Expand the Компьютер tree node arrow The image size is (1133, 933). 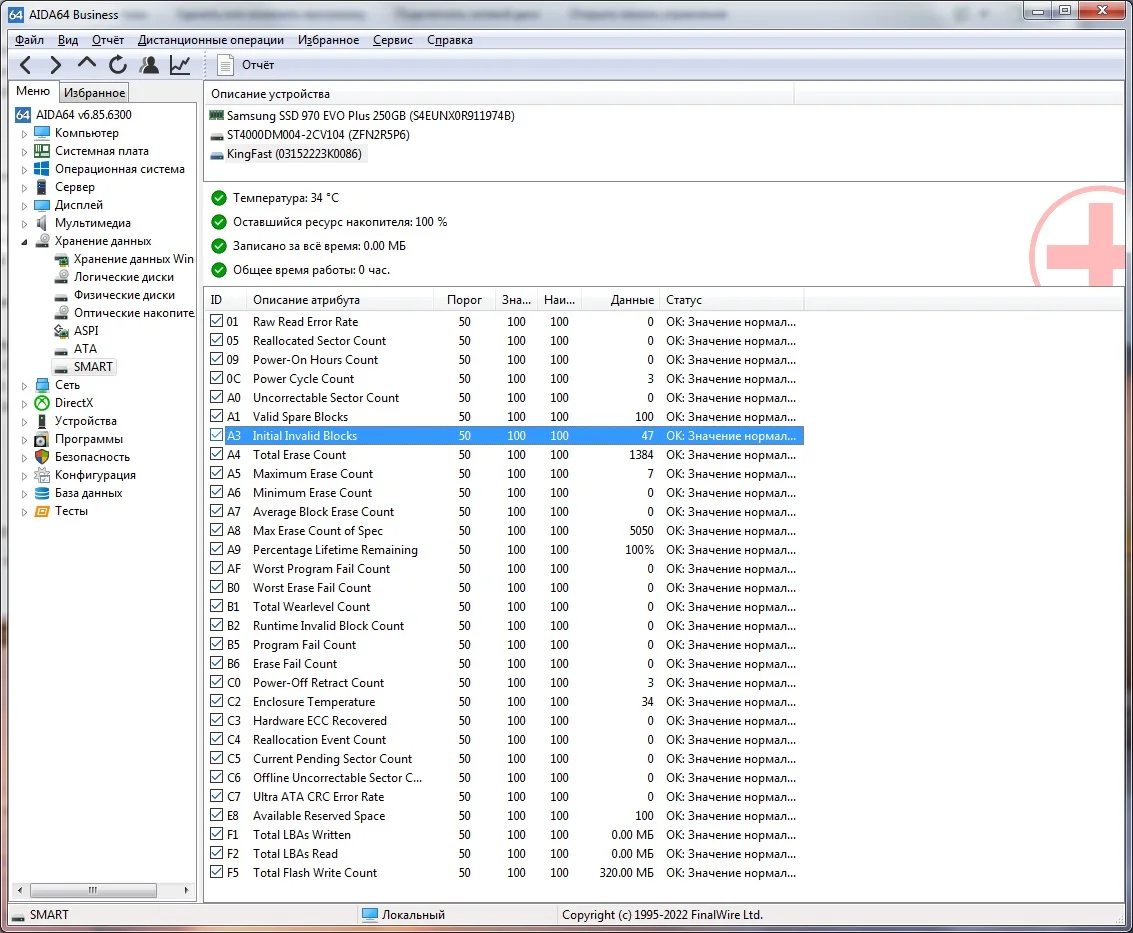tap(24, 134)
